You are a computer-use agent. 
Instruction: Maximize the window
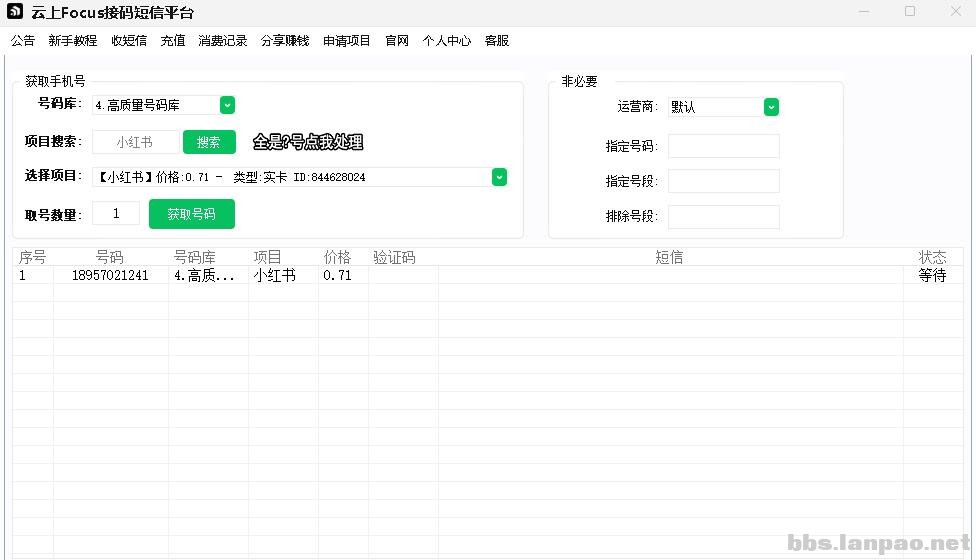(x=910, y=11)
